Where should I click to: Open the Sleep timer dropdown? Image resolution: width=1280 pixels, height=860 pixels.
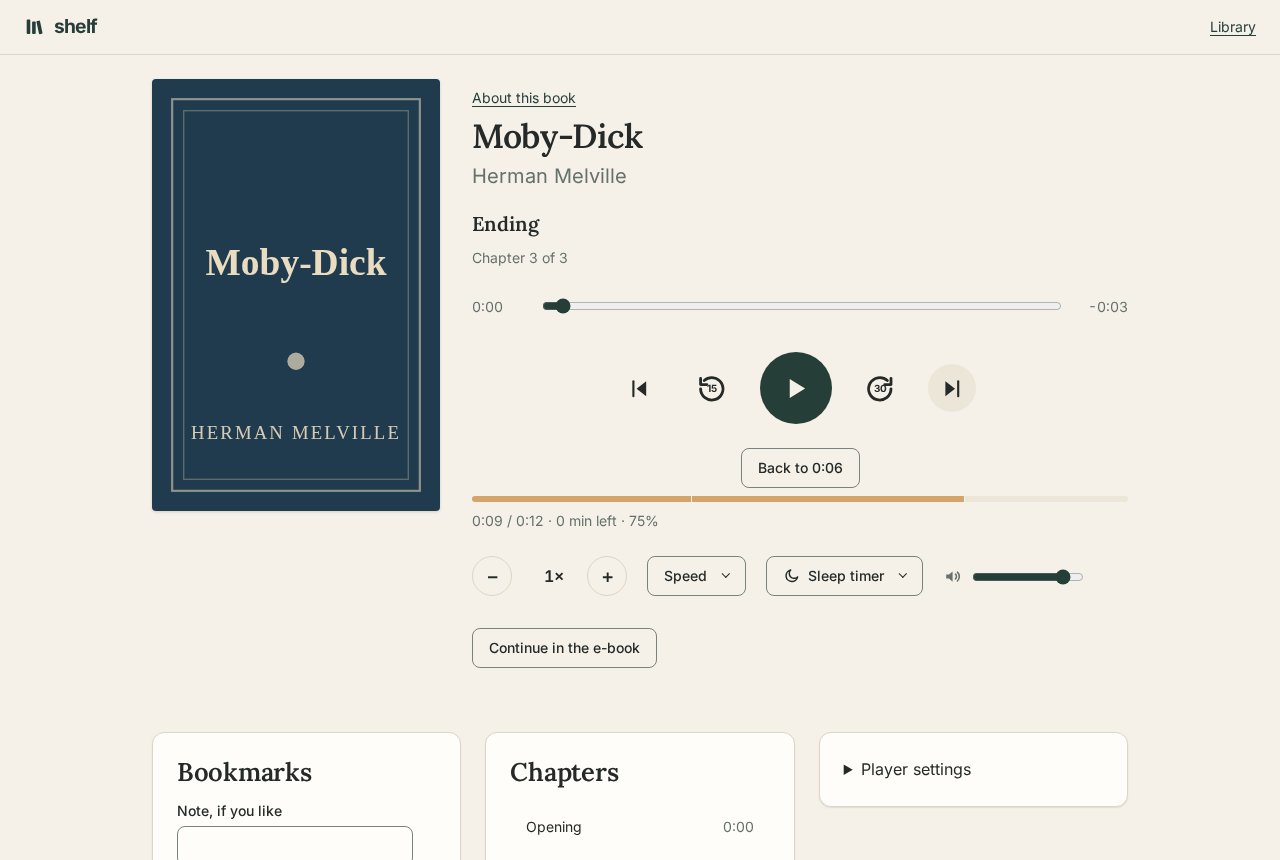(x=844, y=576)
